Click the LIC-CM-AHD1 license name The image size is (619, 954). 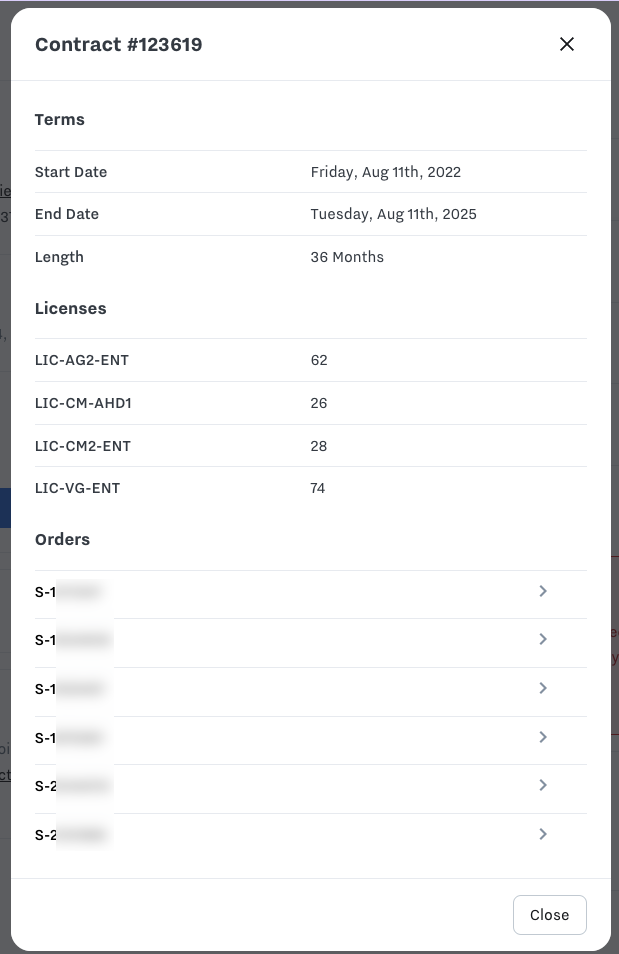pos(83,403)
